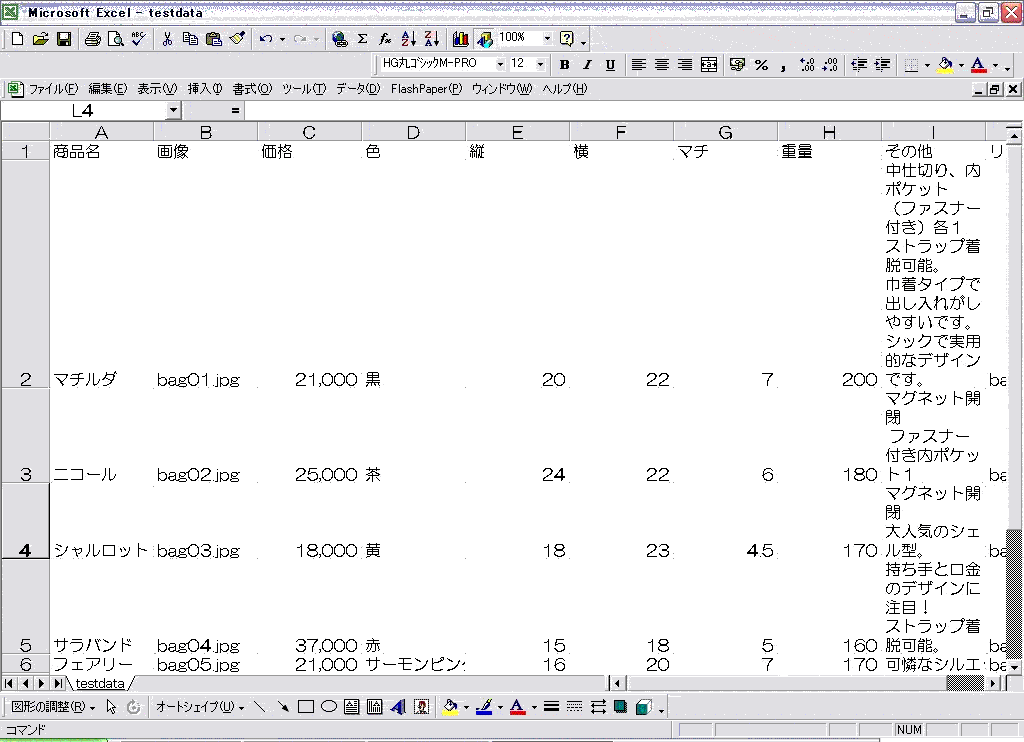Screen dimensions: 1024x742
Task: Apply drawing toolbar line color swatch
Action: click(484, 707)
